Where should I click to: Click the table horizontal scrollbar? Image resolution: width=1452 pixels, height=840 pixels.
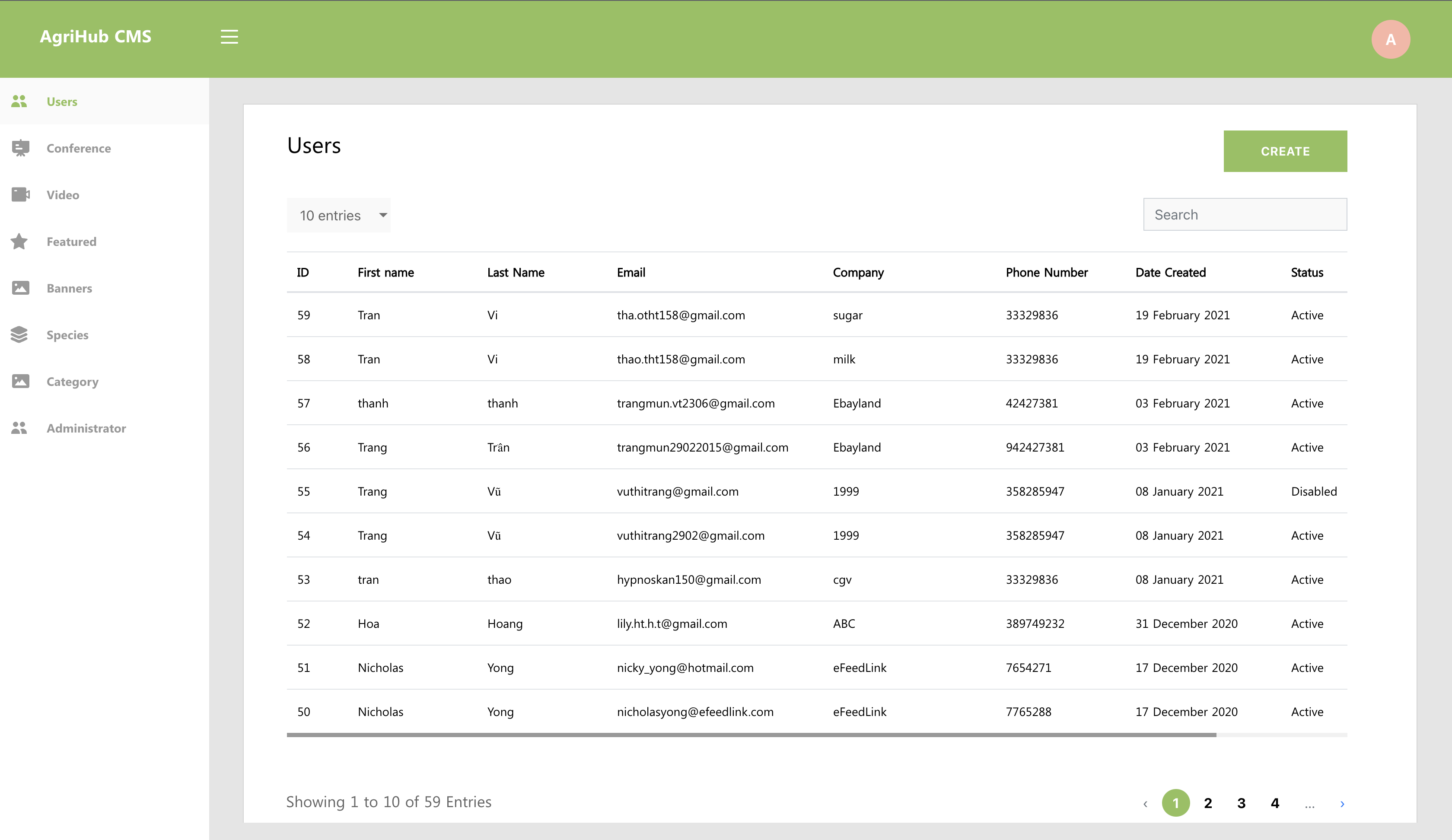[751, 735]
